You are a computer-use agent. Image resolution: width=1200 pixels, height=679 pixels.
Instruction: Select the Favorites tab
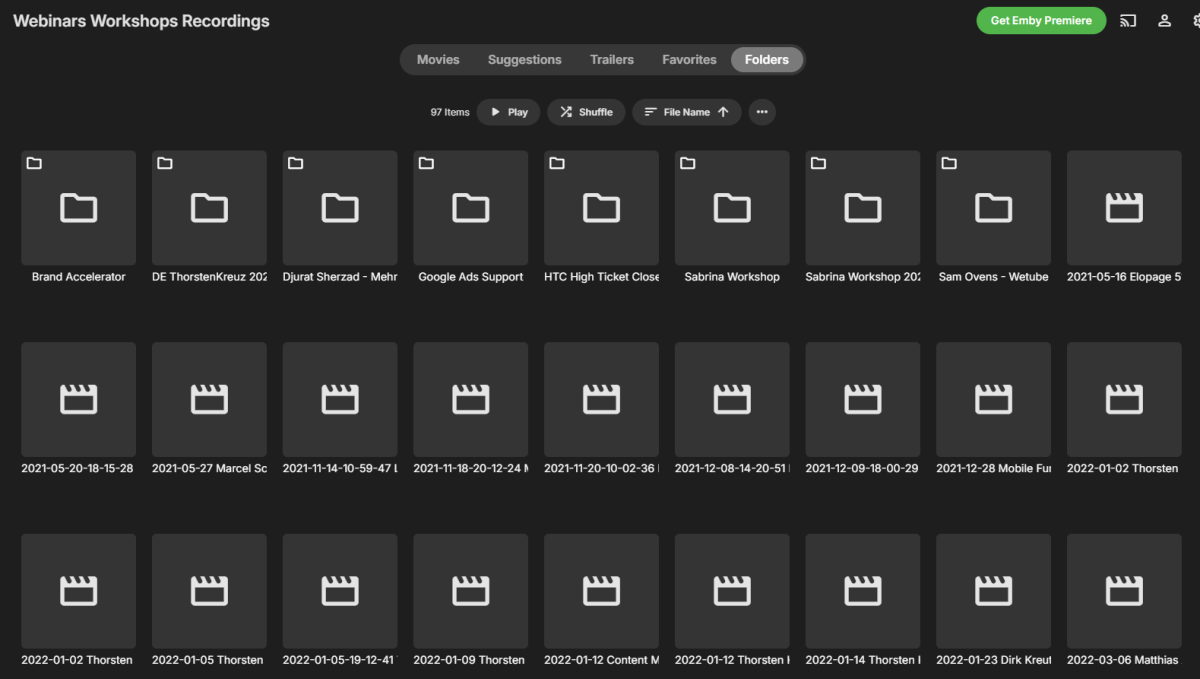[x=689, y=60]
